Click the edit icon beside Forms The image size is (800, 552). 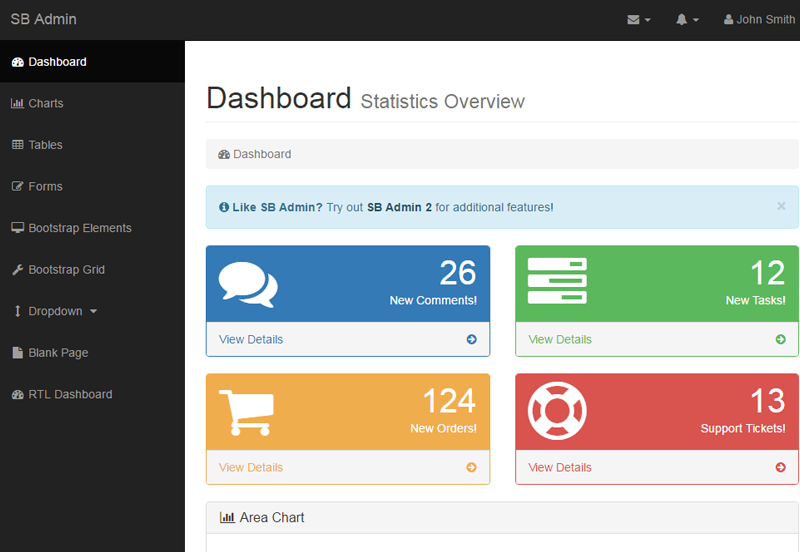coord(18,186)
